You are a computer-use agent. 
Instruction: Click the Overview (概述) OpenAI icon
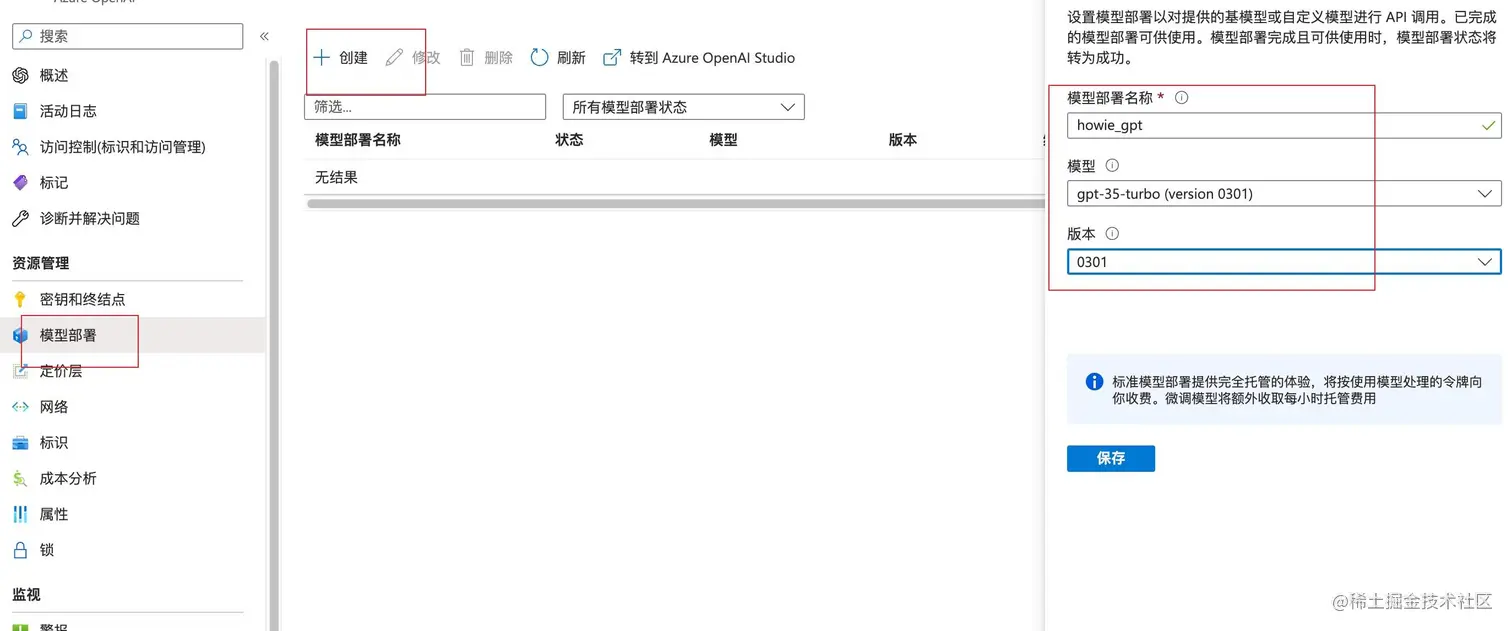coord(20,75)
